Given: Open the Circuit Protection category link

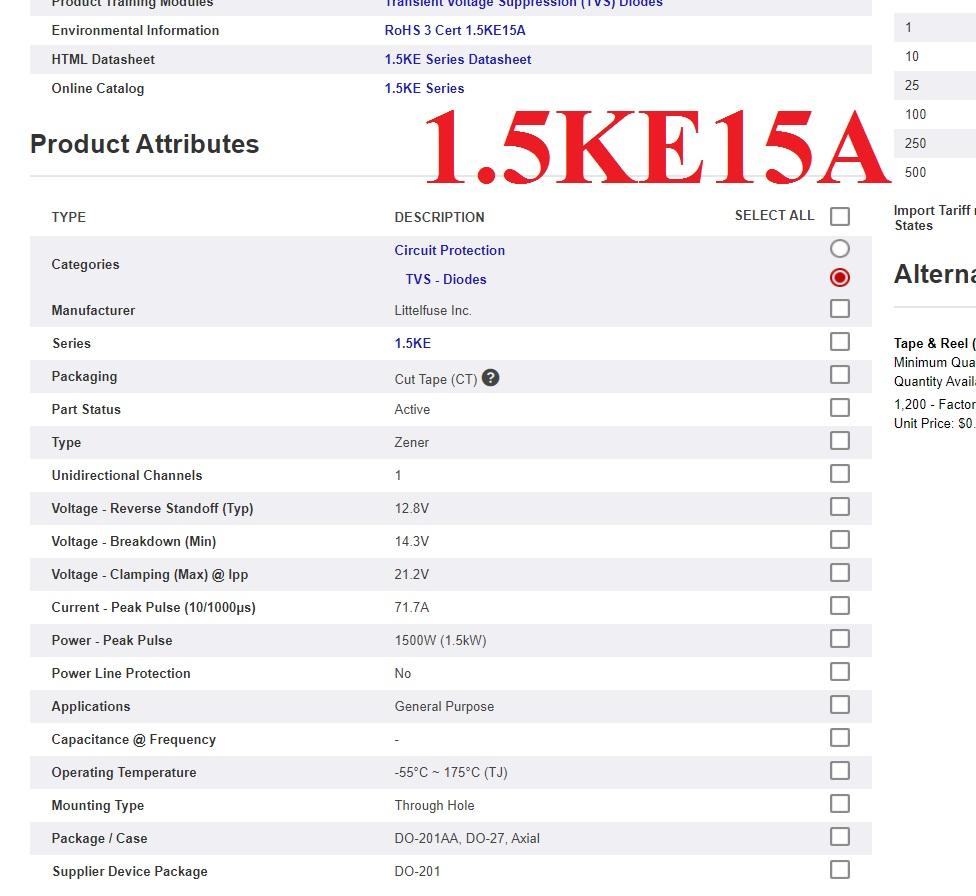Looking at the screenshot, I should coord(449,250).
